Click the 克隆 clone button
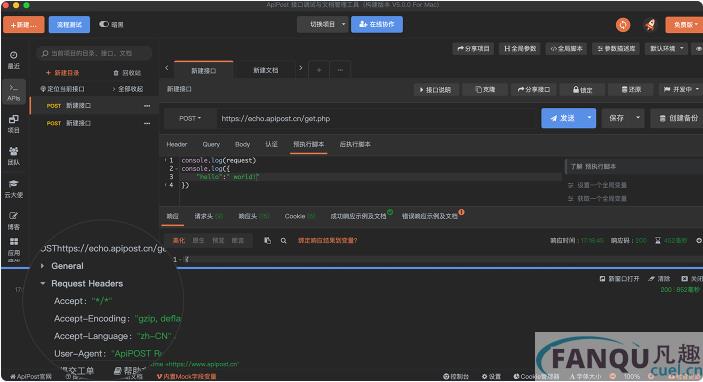 coord(485,90)
